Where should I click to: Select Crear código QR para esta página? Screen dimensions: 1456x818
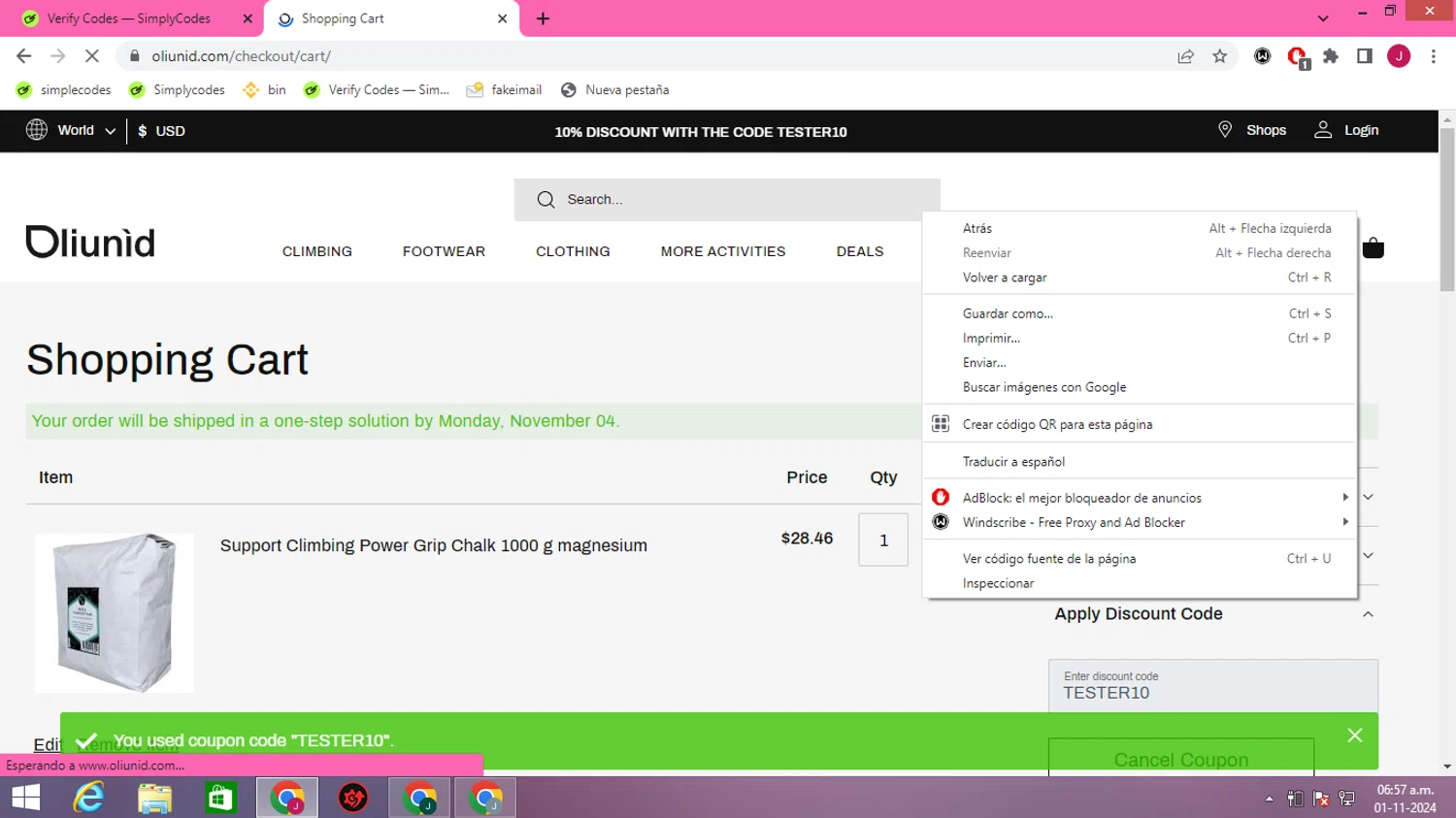point(1140,424)
